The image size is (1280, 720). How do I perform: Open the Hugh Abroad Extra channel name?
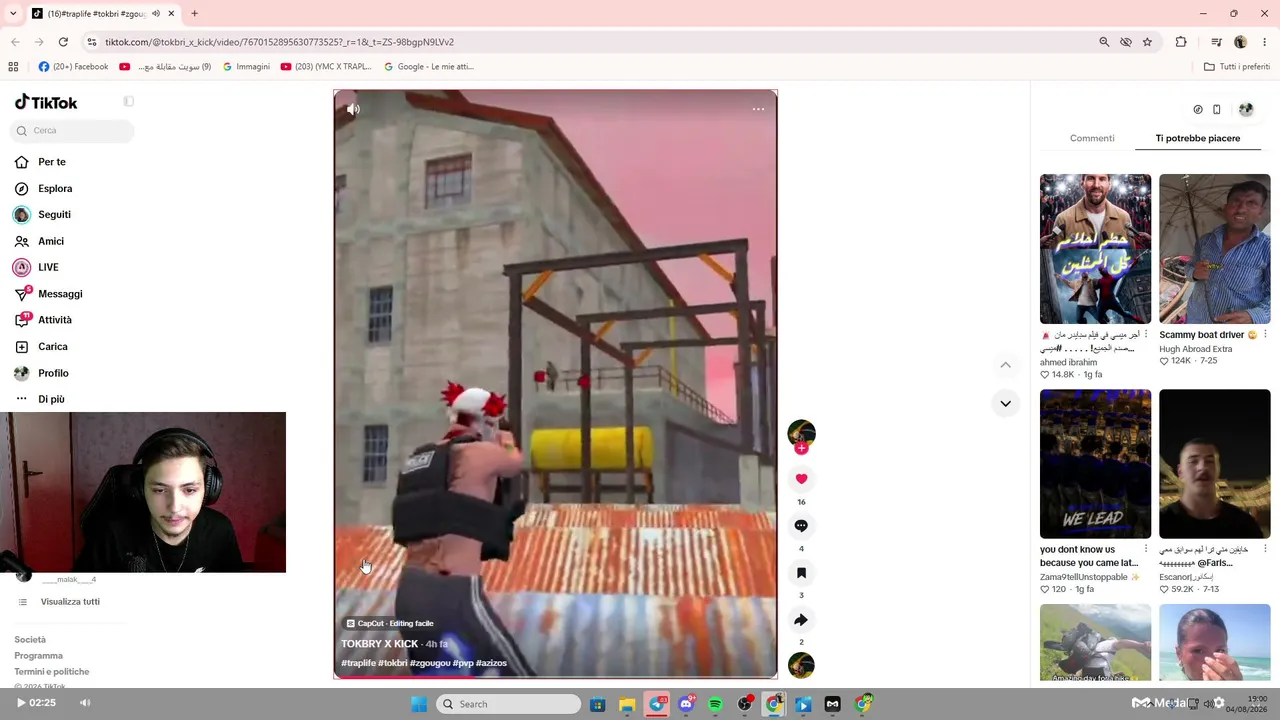tap(1196, 349)
